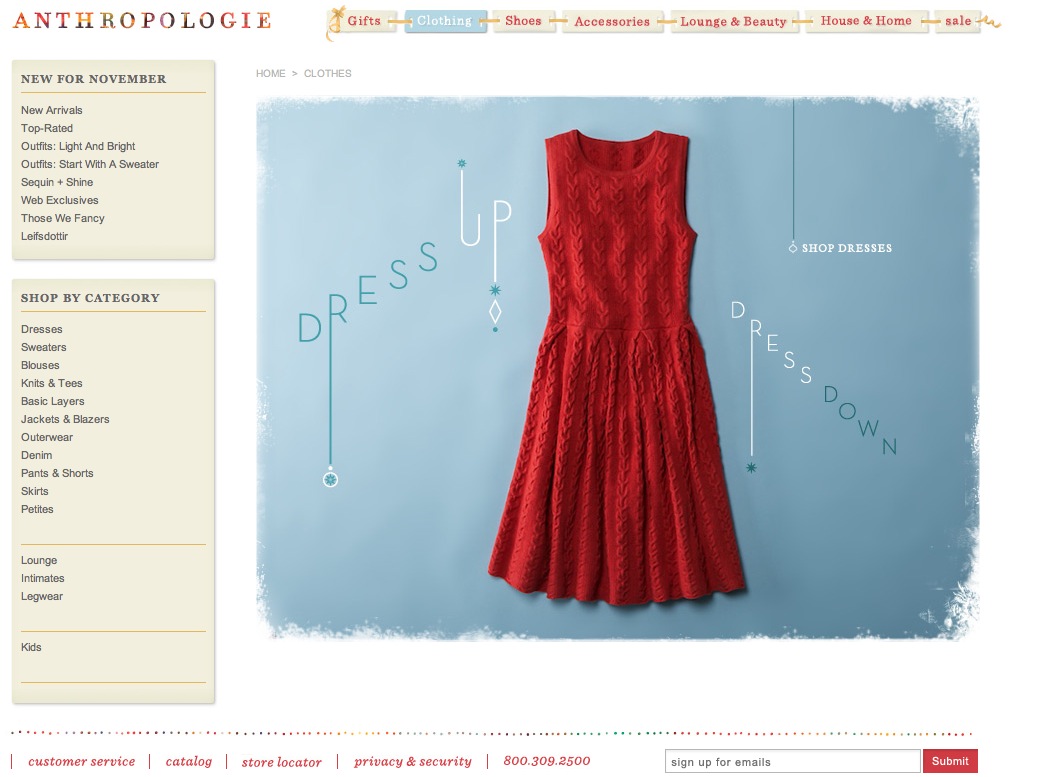Open the sale tab
1046x777 pixels.
(958, 21)
